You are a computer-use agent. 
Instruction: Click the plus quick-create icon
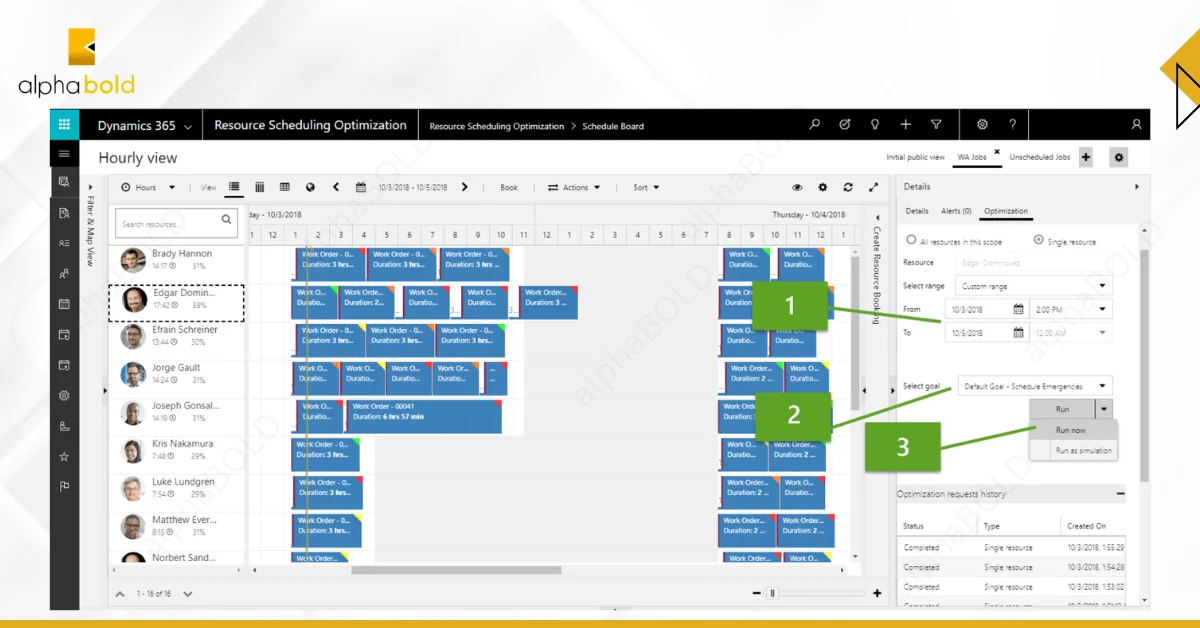[x=905, y=125]
